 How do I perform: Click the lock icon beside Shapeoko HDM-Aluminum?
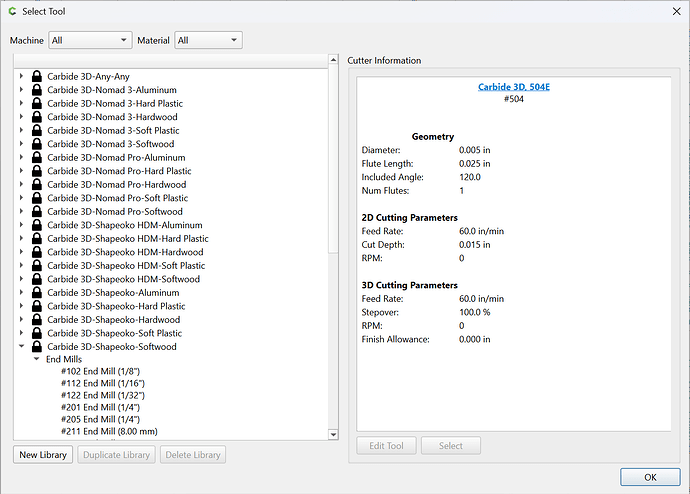tap(37, 225)
